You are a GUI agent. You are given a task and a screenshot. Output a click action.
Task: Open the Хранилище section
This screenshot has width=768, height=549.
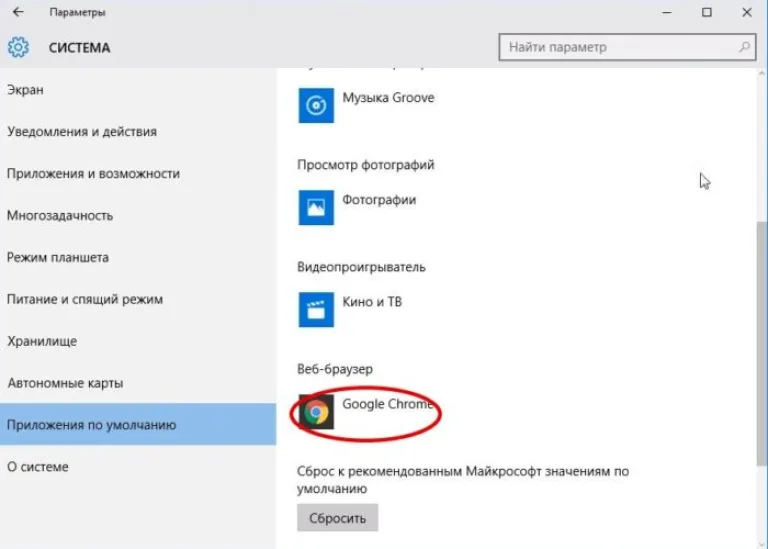[138, 341]
